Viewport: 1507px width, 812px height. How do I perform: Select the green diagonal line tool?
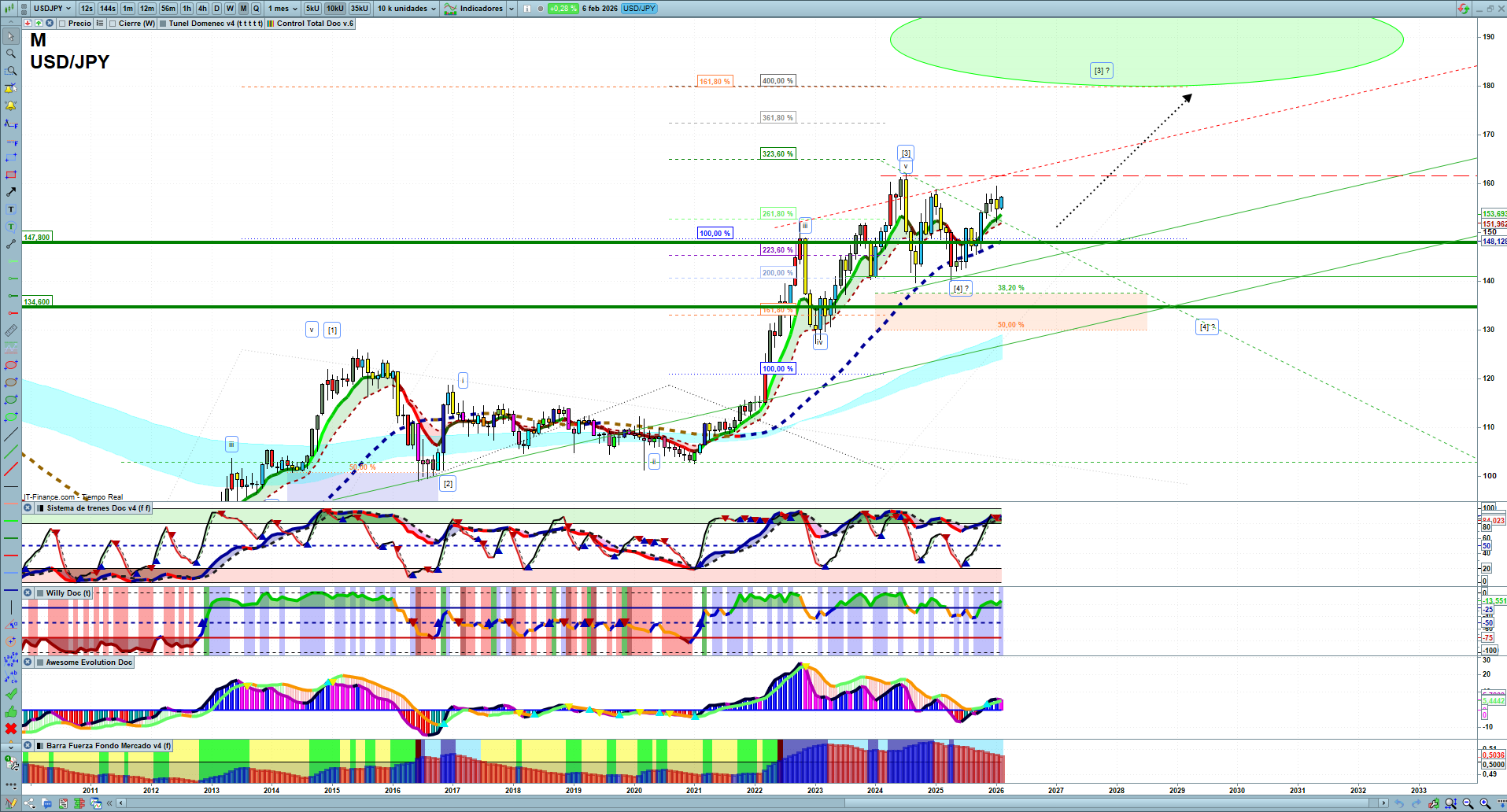(x=11, y=452)
